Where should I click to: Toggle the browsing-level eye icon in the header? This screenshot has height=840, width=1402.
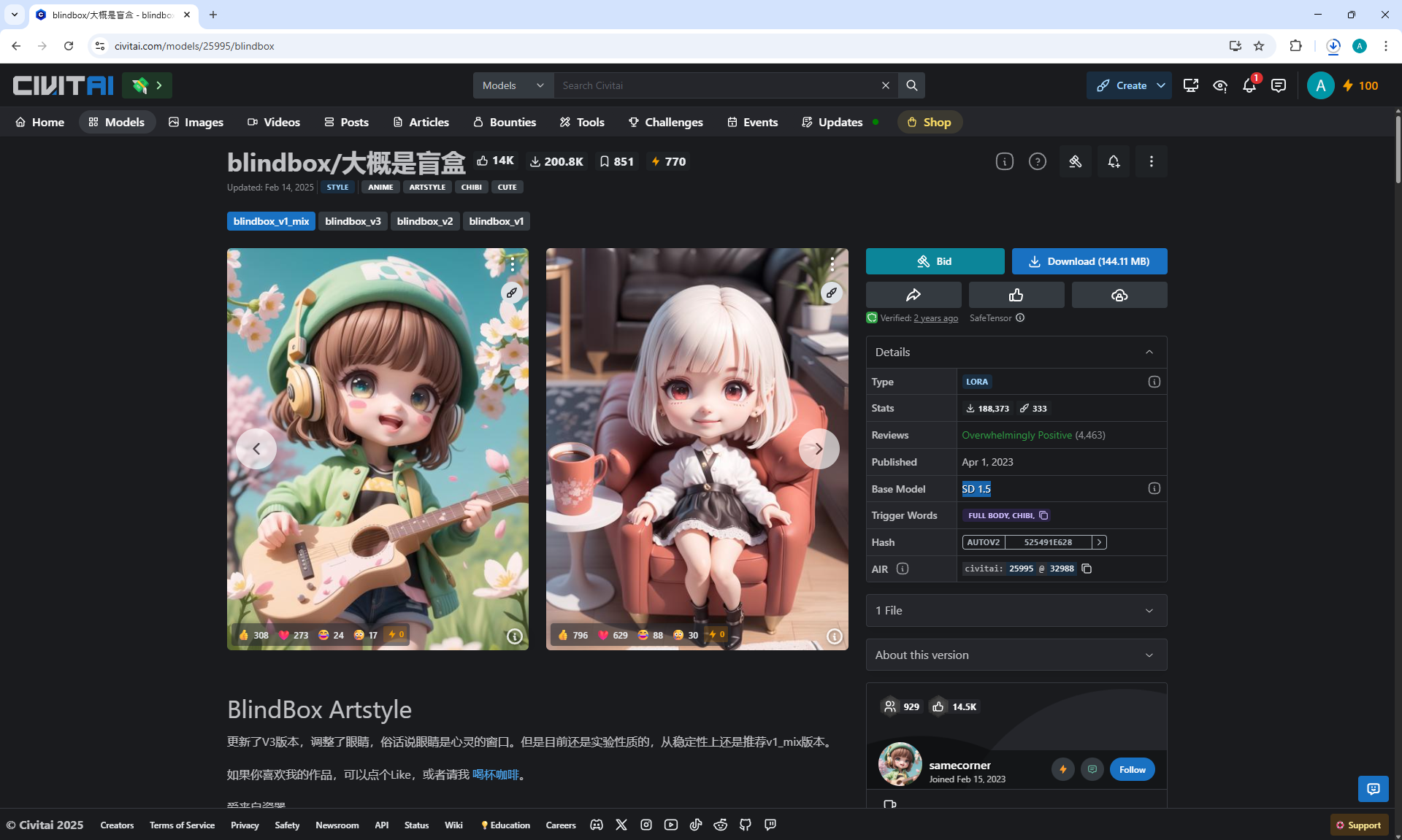tap(1219, 86)
